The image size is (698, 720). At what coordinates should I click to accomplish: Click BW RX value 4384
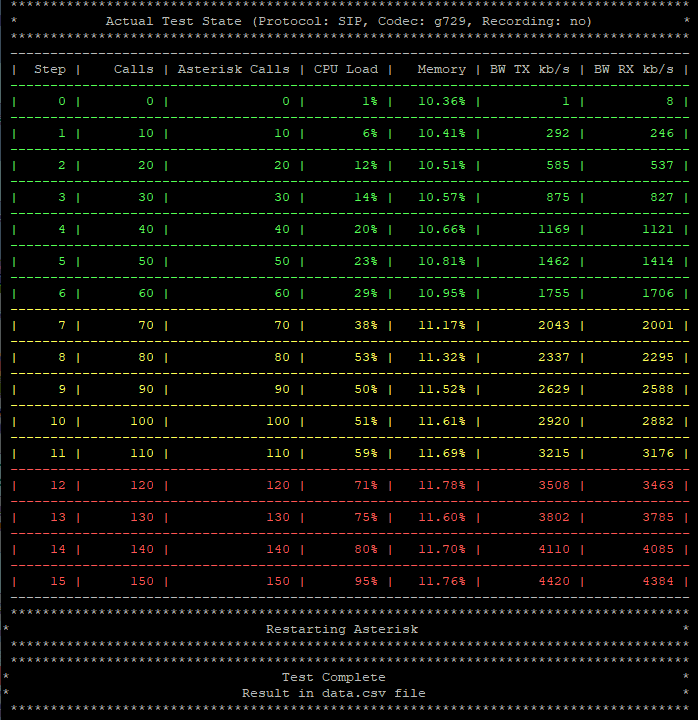(658, 581)
